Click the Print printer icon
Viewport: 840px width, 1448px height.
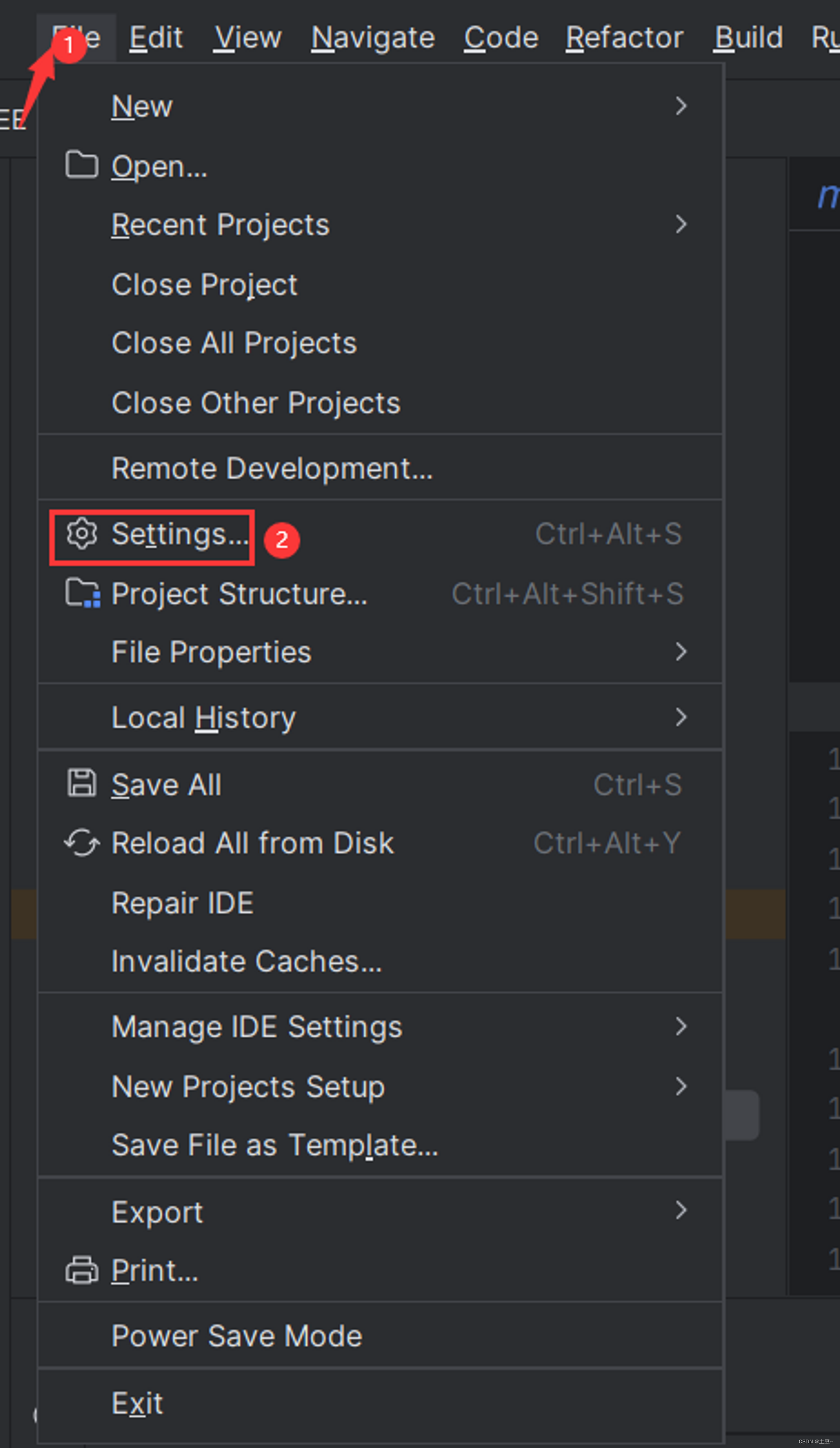tap(81, 1270)
